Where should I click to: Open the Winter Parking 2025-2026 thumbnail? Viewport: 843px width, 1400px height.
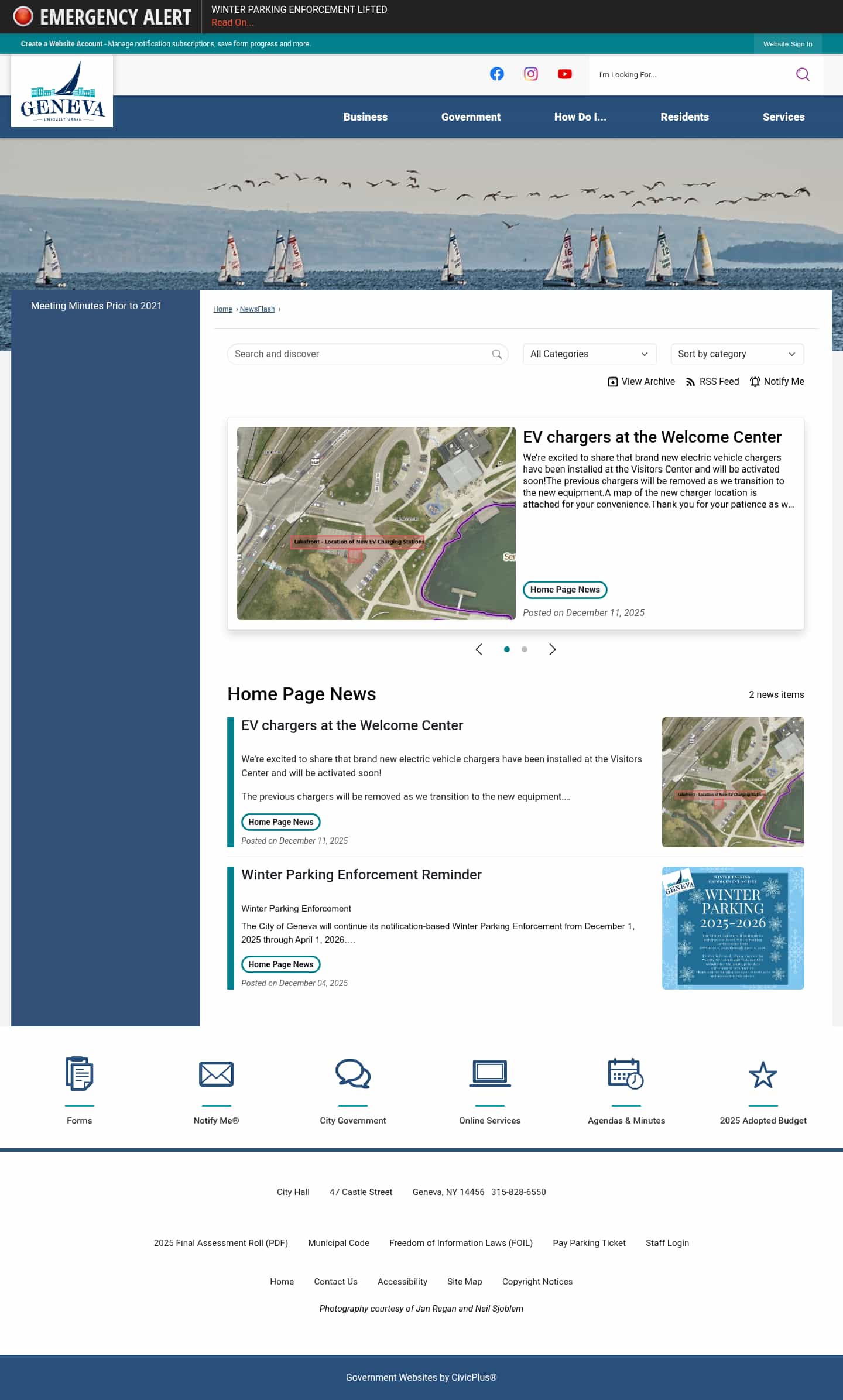coord(733,928)
